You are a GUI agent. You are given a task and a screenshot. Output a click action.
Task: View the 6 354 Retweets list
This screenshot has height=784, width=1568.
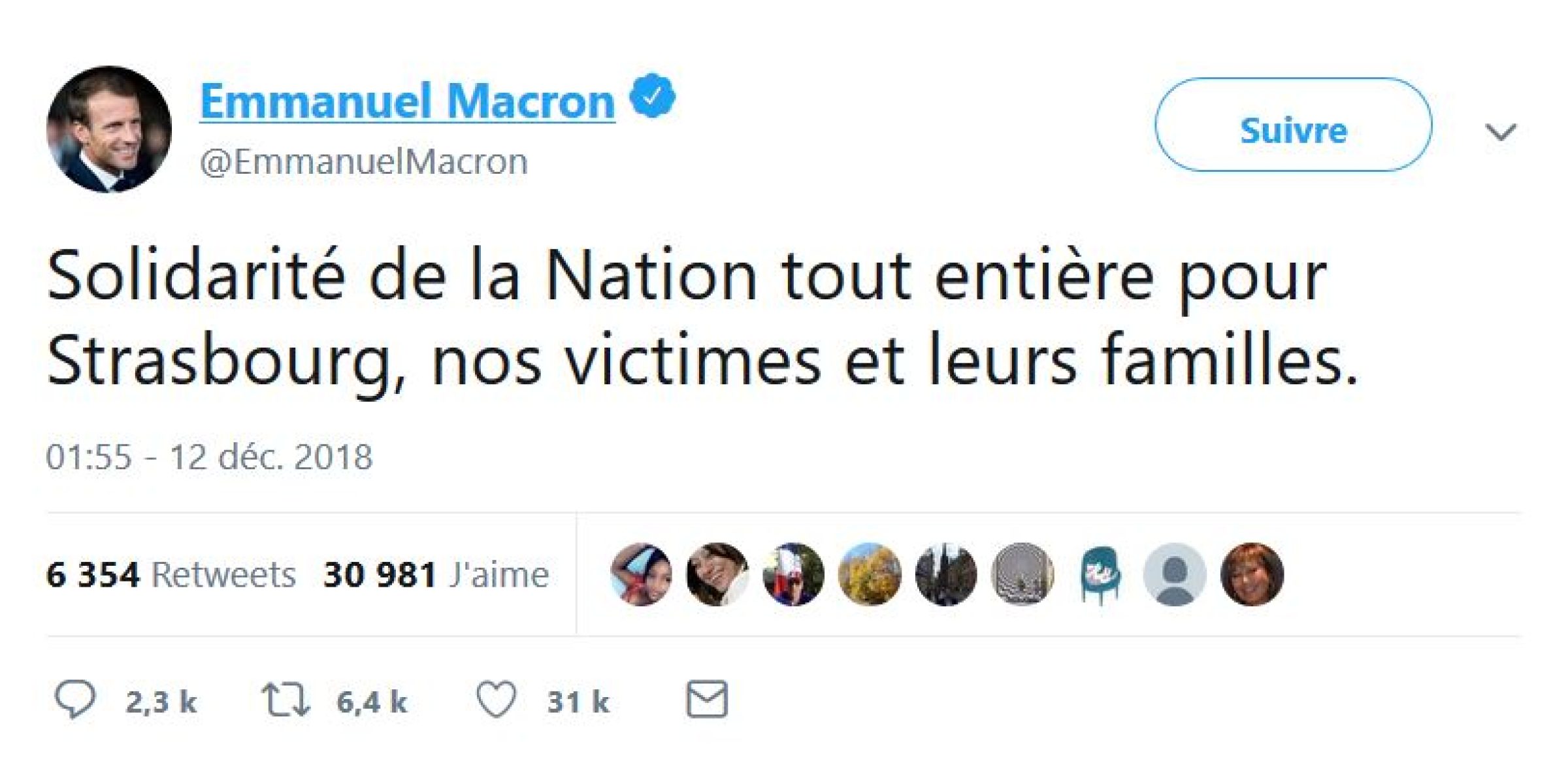[x=171, y=575]
